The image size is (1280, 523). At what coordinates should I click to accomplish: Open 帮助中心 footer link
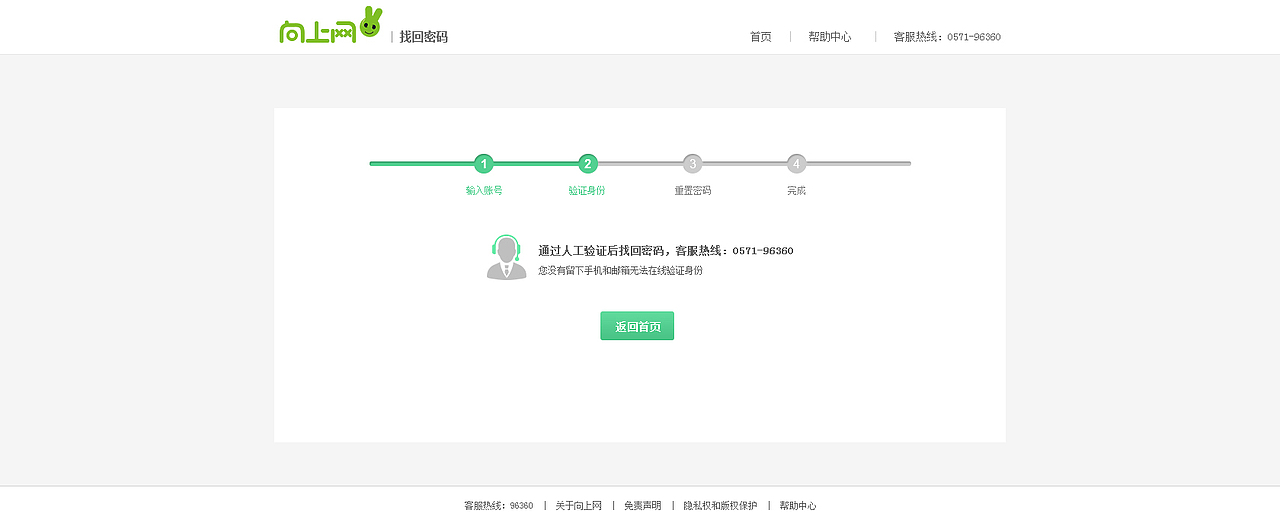(798, 506)
